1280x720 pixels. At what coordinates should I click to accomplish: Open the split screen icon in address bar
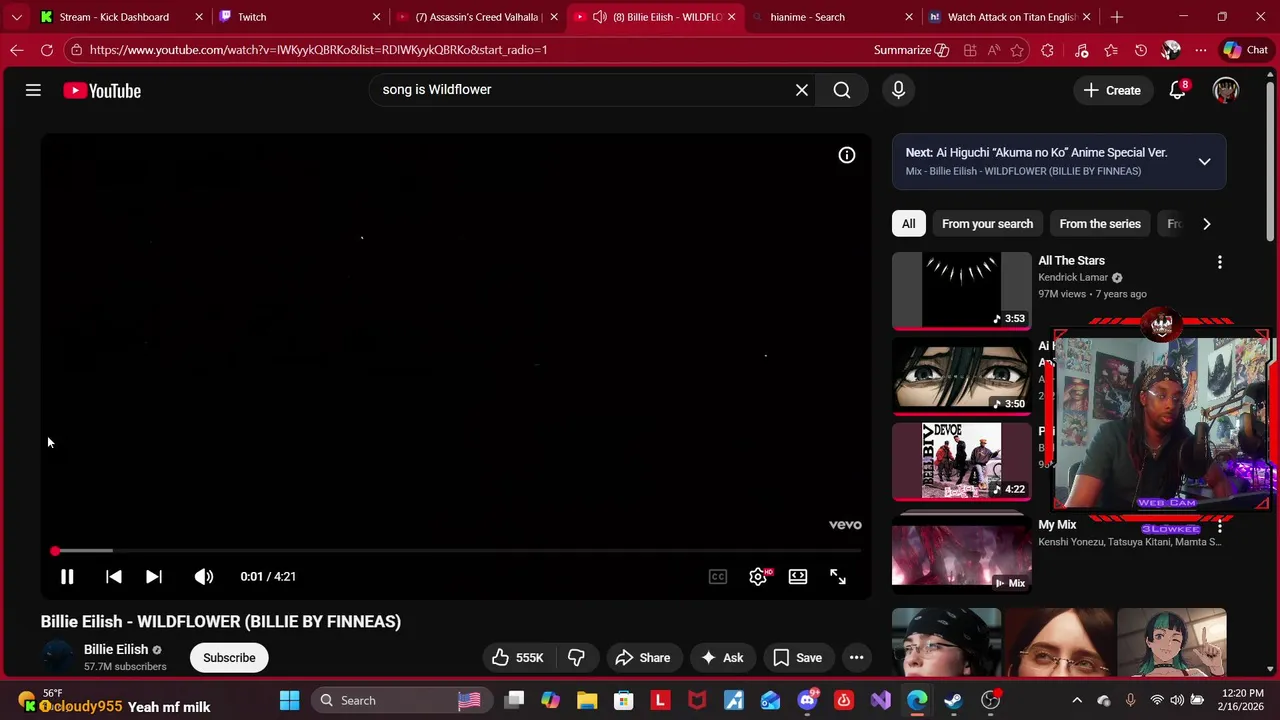(x=970, y=50)
